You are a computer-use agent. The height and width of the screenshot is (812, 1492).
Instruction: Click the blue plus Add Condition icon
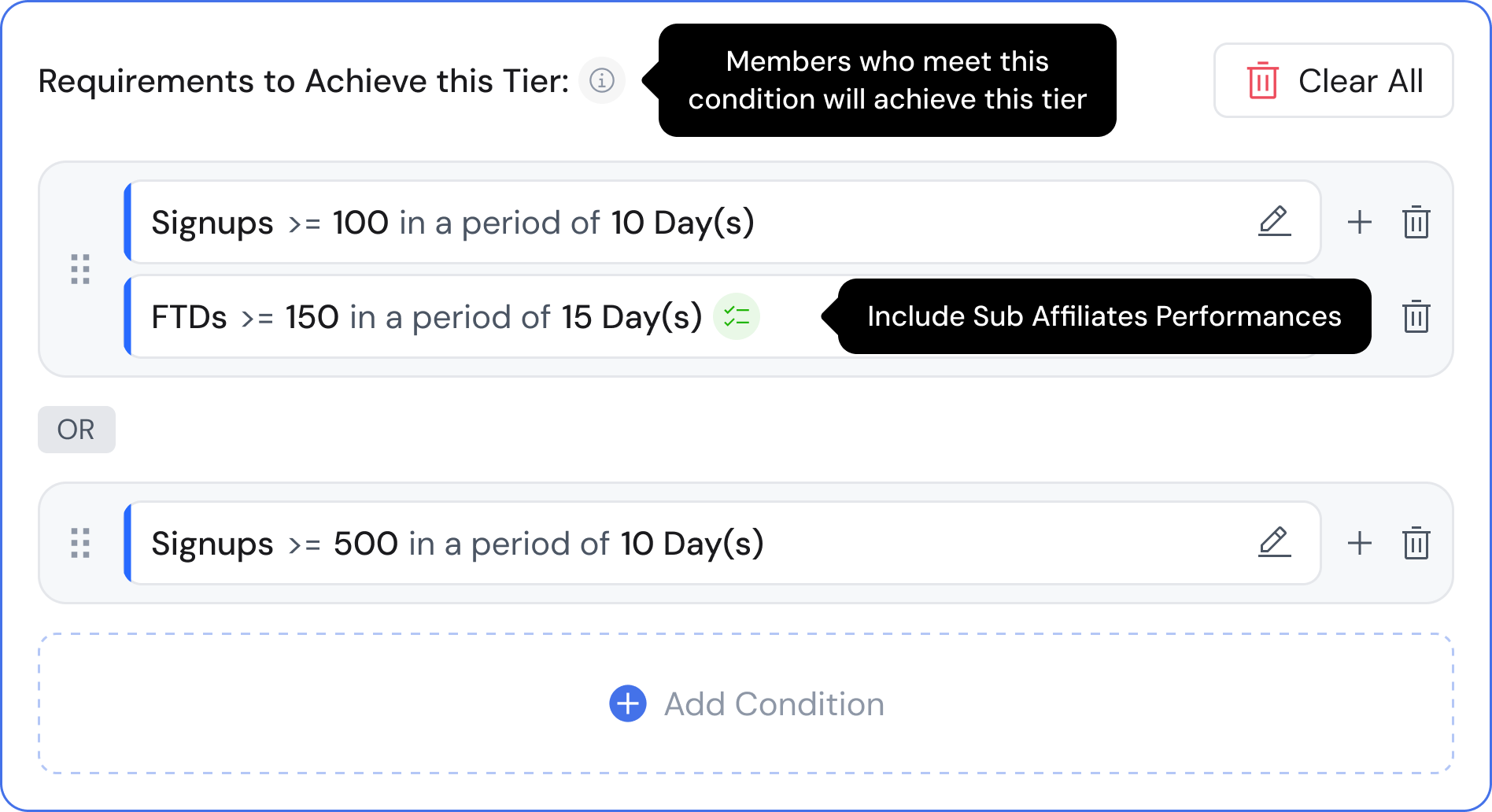pos(627,703)
